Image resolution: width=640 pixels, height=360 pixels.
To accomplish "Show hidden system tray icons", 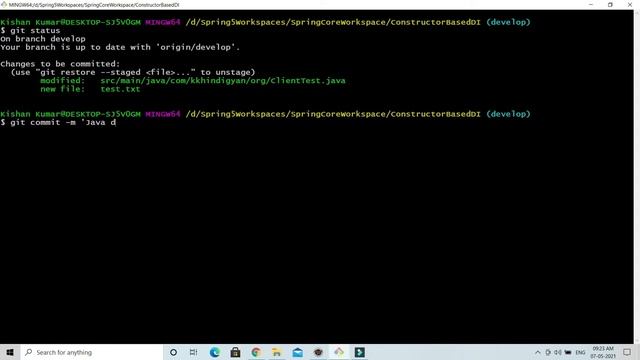I will point(538,352).
